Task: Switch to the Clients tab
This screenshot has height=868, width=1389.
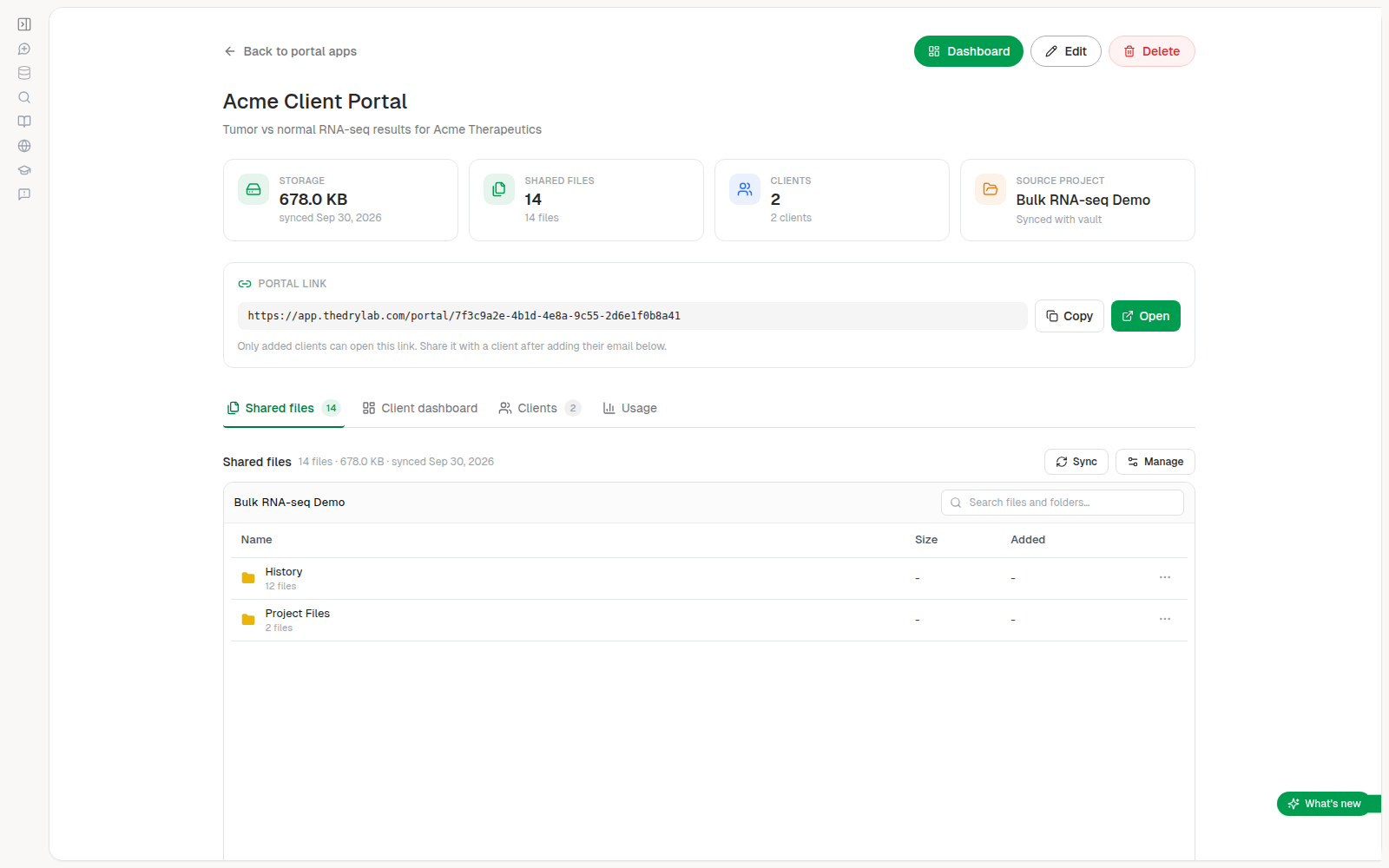Action: tap(539, 408)
